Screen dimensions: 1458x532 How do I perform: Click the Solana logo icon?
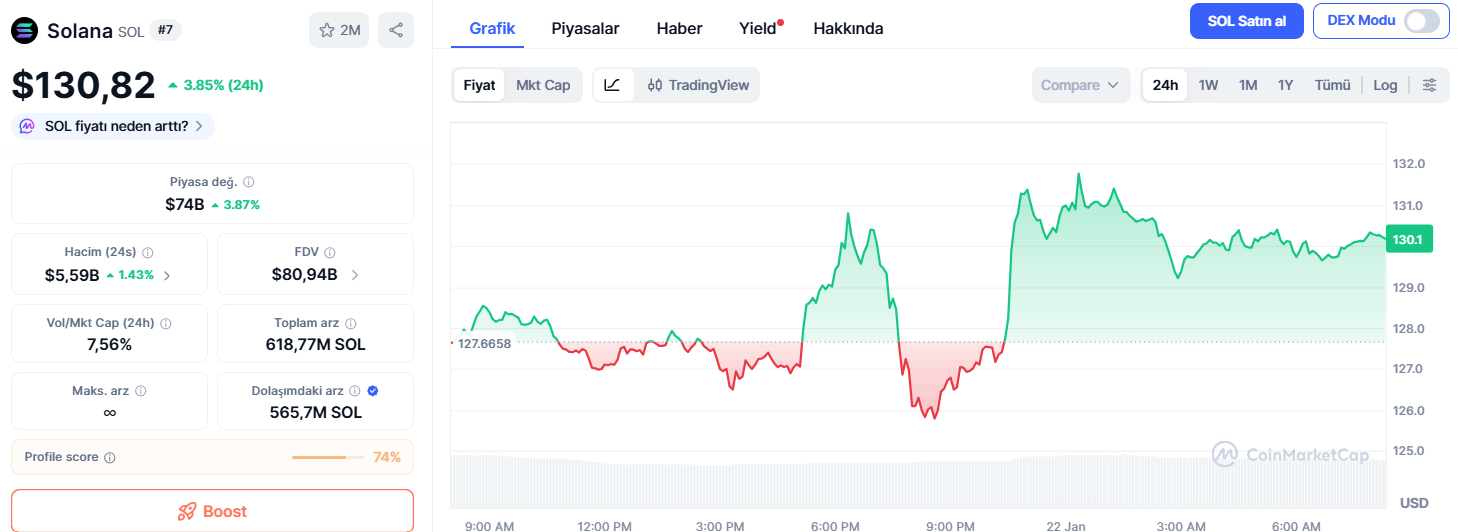[24, 30]
